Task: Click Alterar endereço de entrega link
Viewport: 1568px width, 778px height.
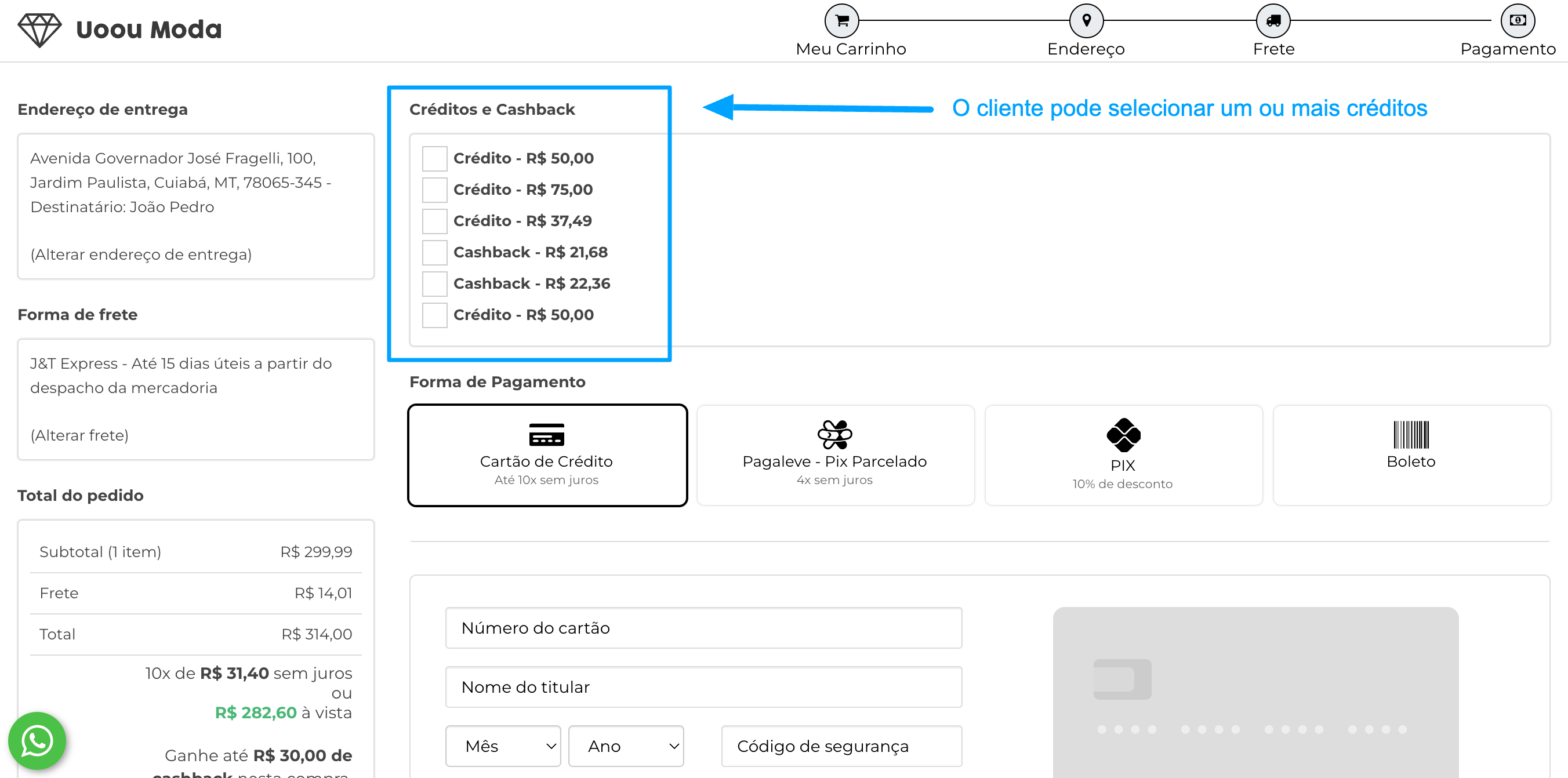Action: (141, 255)
